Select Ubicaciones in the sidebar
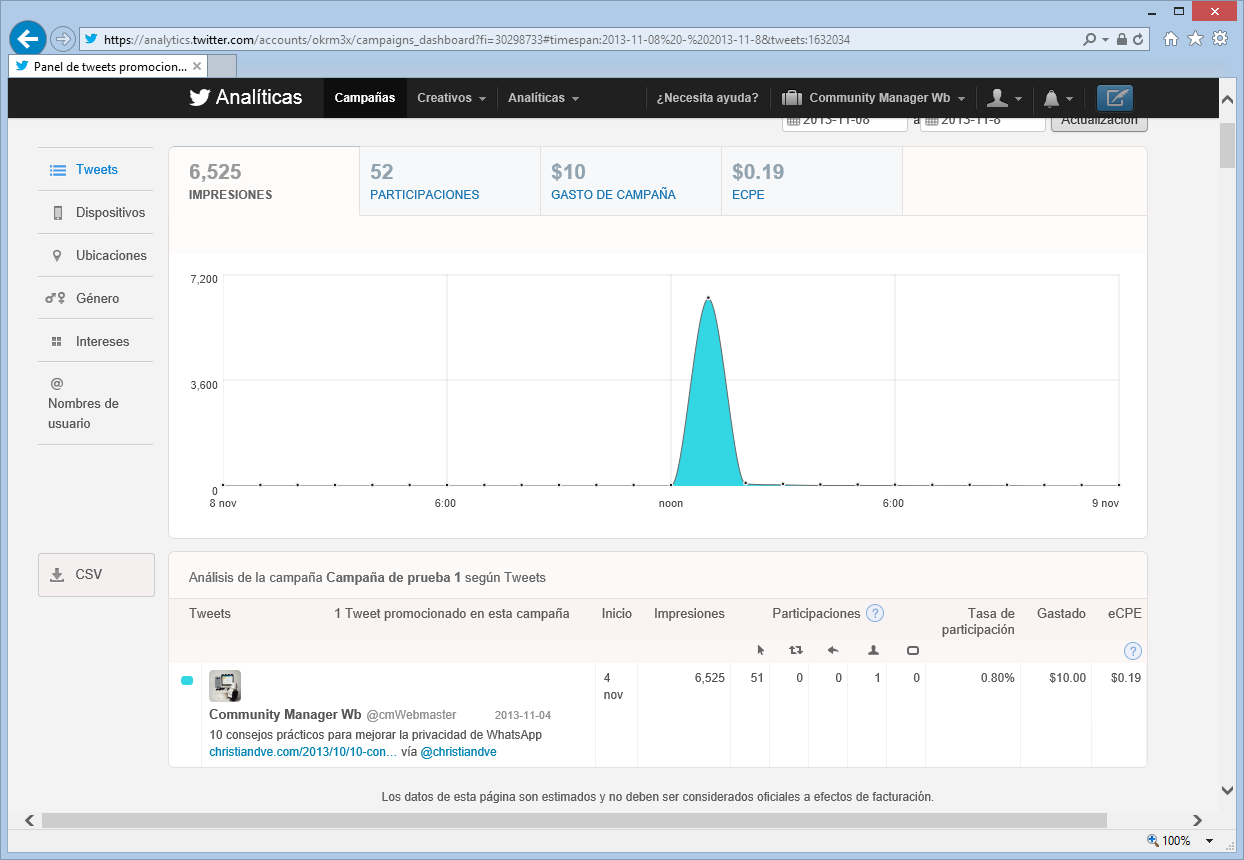The image size is (1244, 860). pos(96,256)
